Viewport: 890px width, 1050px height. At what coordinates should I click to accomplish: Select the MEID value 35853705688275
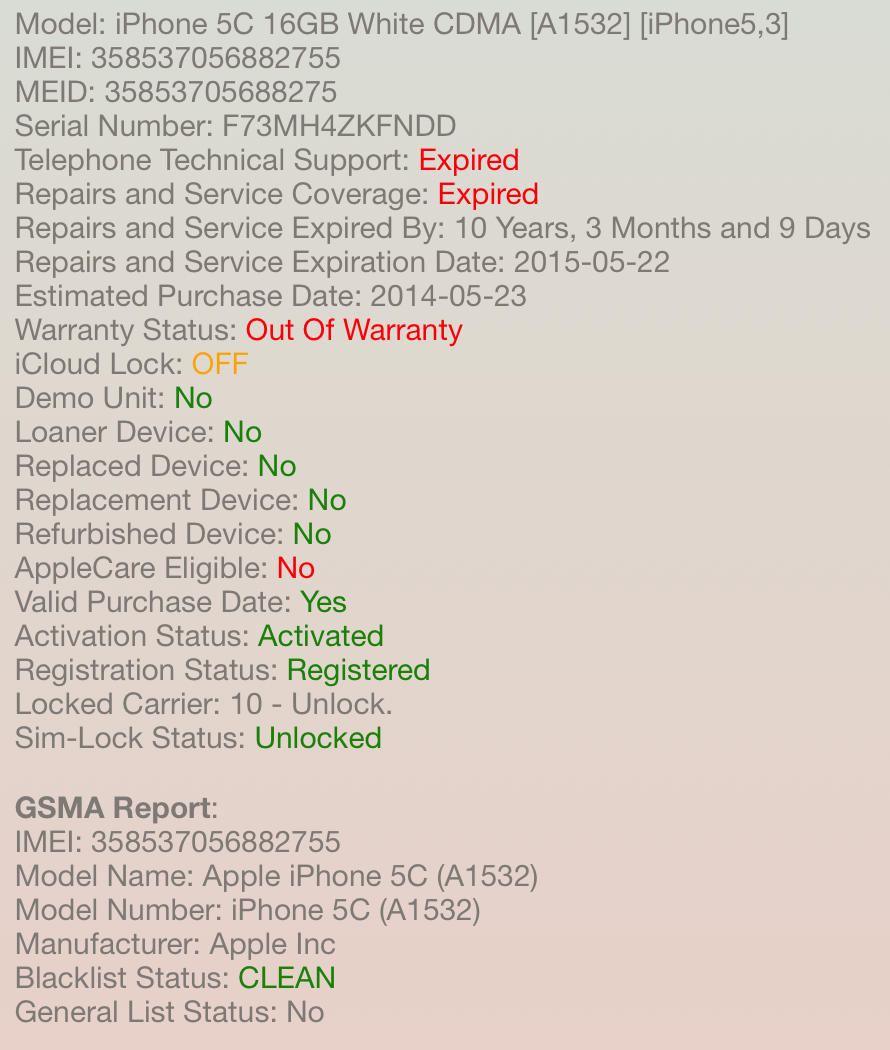[221, 92]
